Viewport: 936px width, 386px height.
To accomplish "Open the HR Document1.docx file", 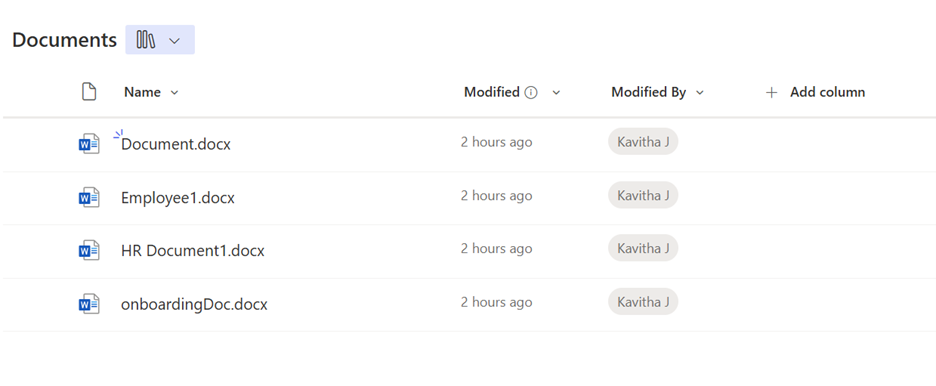I will pyautogui.click(x=193, y=251).
